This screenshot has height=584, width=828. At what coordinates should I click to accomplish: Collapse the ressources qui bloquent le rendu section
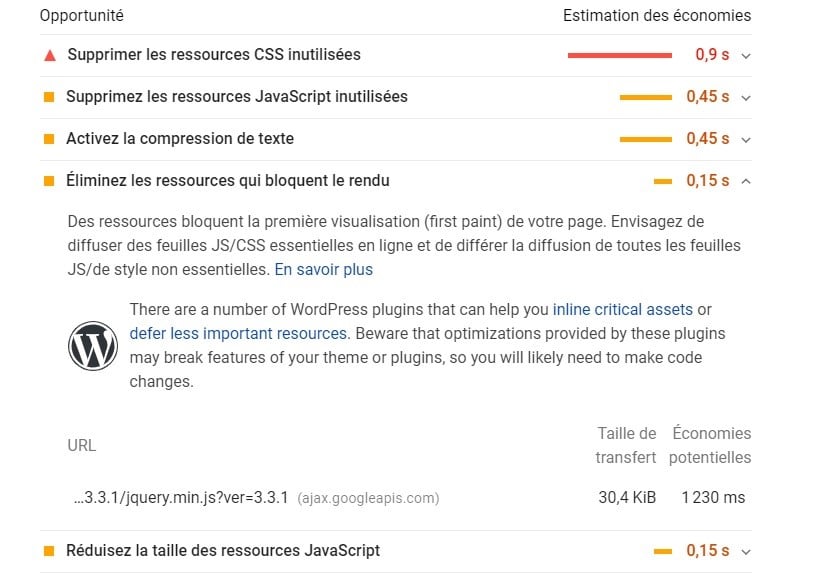(746, 181)
